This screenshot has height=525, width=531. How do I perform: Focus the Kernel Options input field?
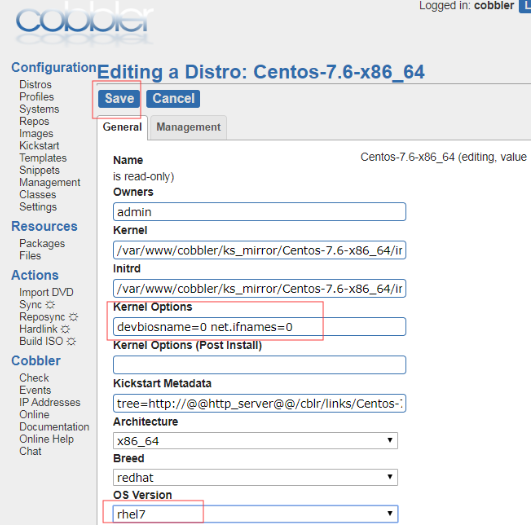click(x=259, y=327)
